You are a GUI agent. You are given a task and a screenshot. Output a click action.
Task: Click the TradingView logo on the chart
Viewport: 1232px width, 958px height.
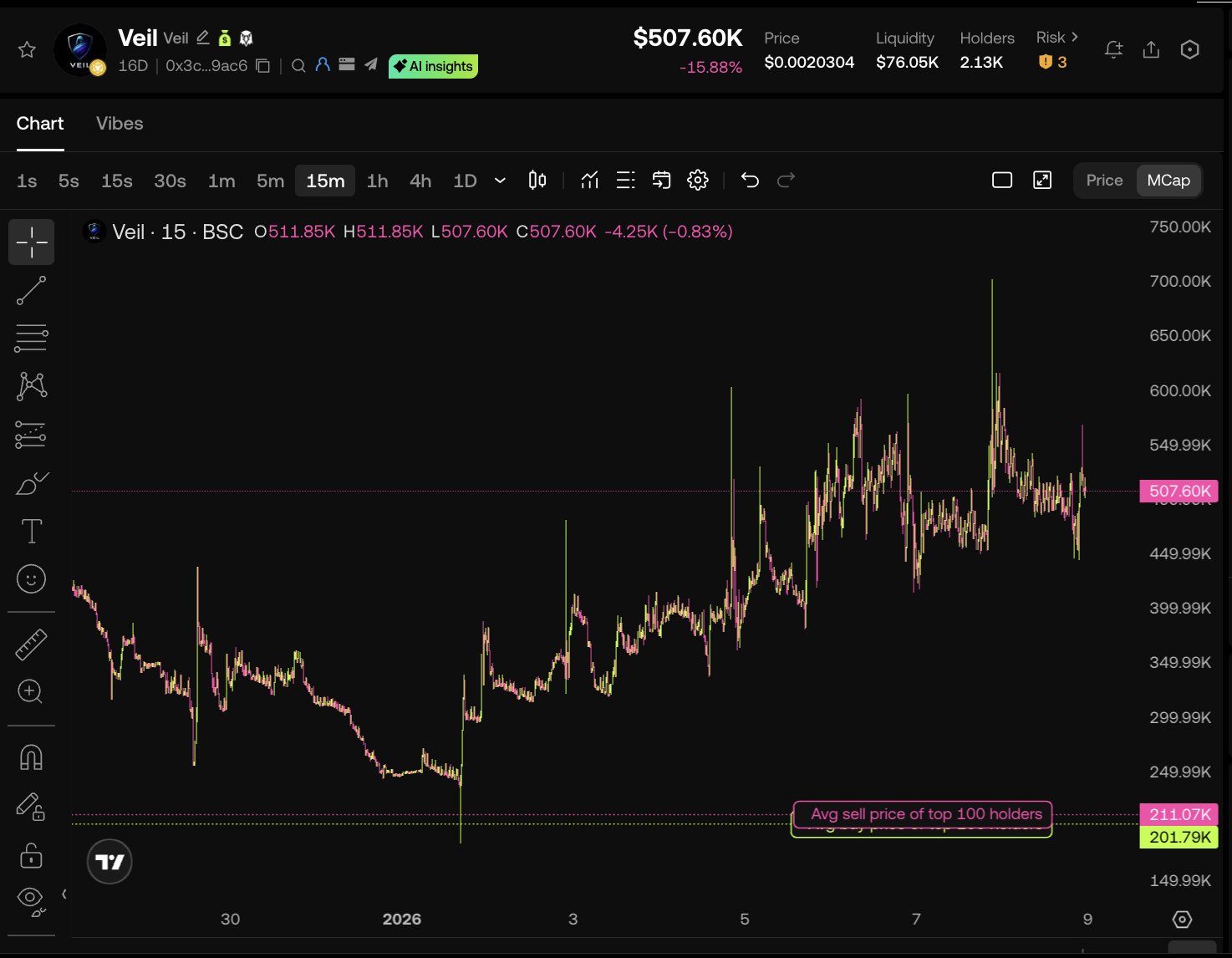click(109, 862)
